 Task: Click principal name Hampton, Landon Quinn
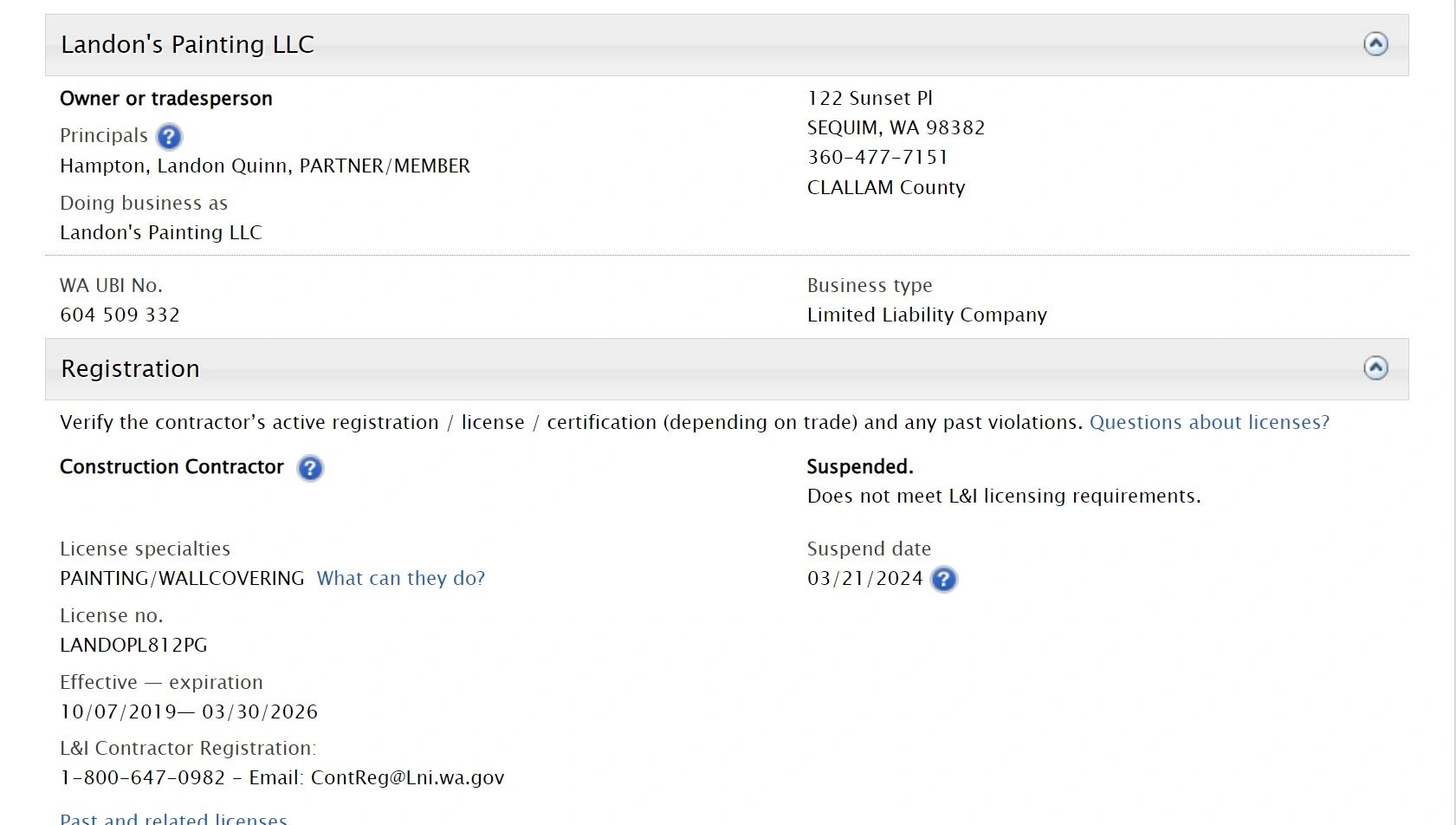[x=173, y=166]
